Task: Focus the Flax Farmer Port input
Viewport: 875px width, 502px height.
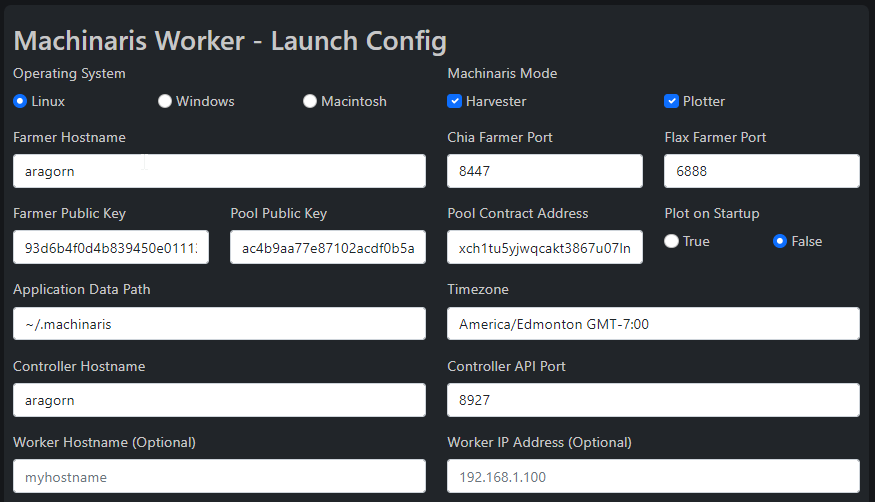Action: pos(762,171)
